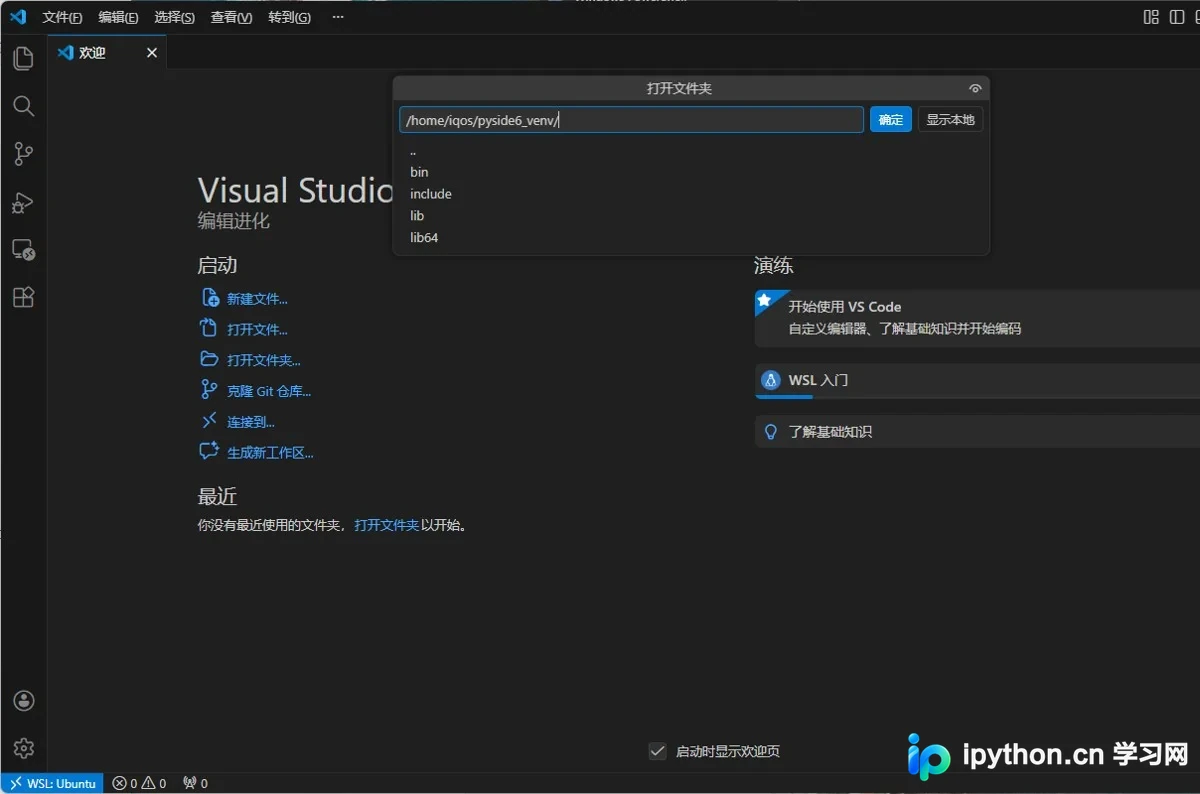Click the 新建文件... link
Image resolution: width=1200 pixels, height=794 pixels.
(x=257, y=299)
